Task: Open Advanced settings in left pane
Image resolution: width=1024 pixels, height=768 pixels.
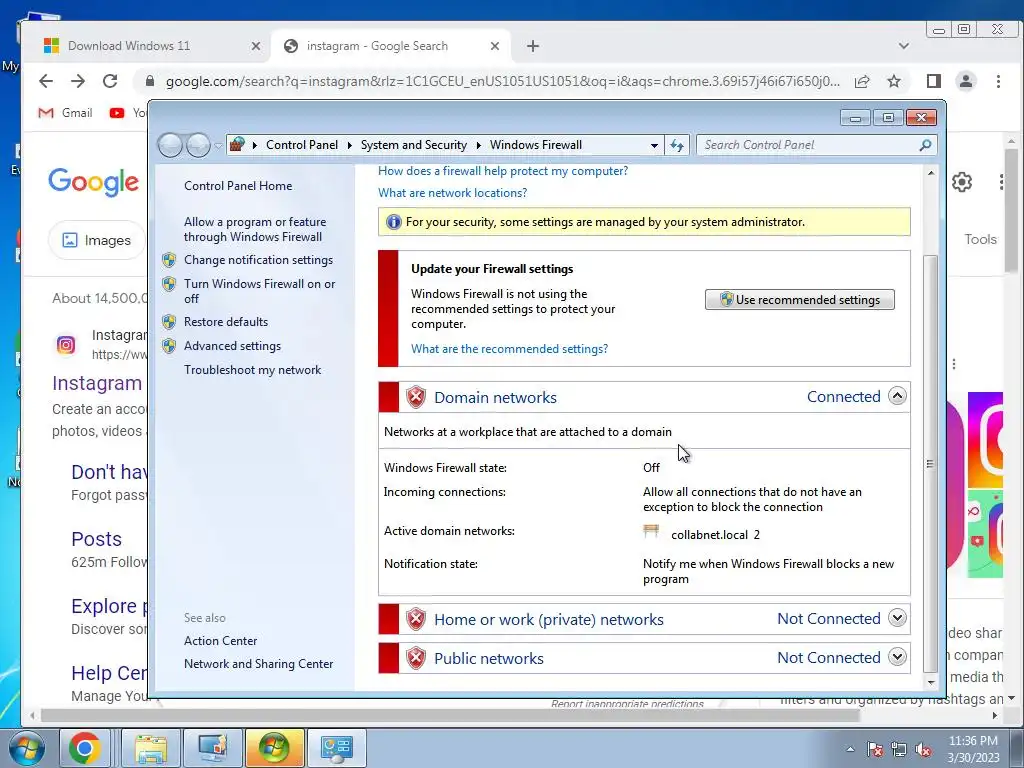Action: point(232,346)
